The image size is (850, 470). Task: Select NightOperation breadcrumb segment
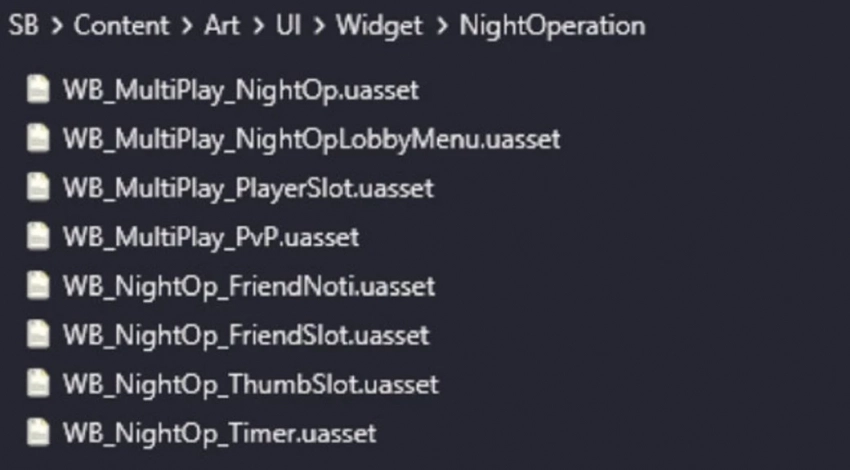tap(552, 27)
